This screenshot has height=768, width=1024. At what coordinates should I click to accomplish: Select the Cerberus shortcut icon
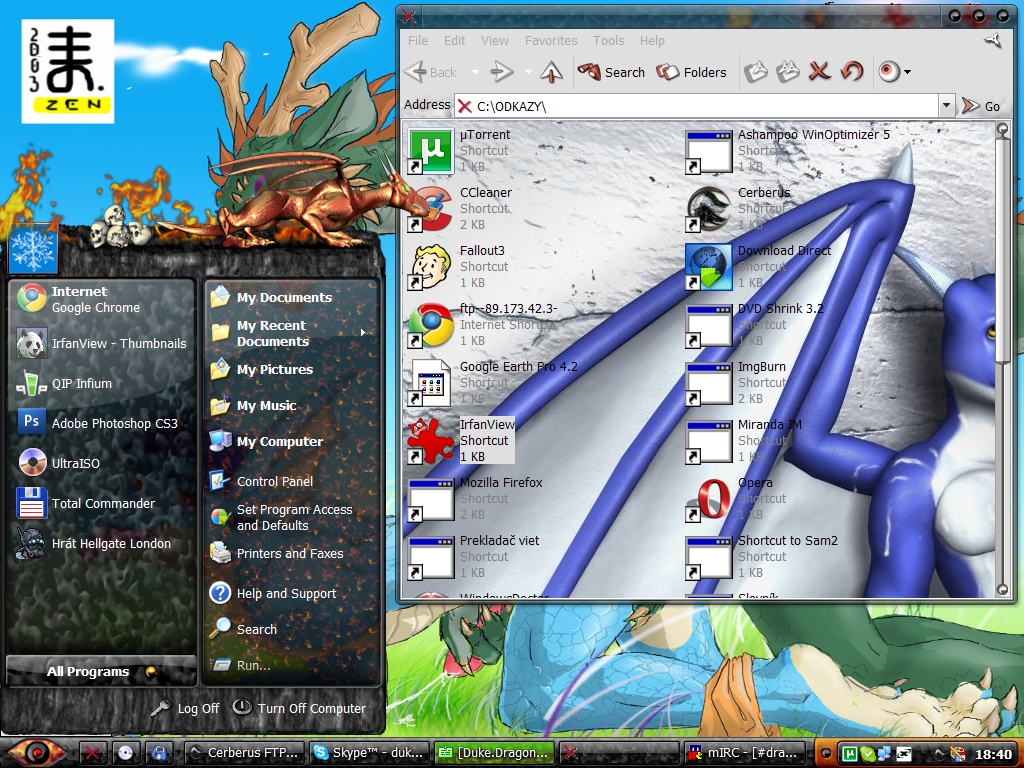pyautogui.click(x=709, y=209)
